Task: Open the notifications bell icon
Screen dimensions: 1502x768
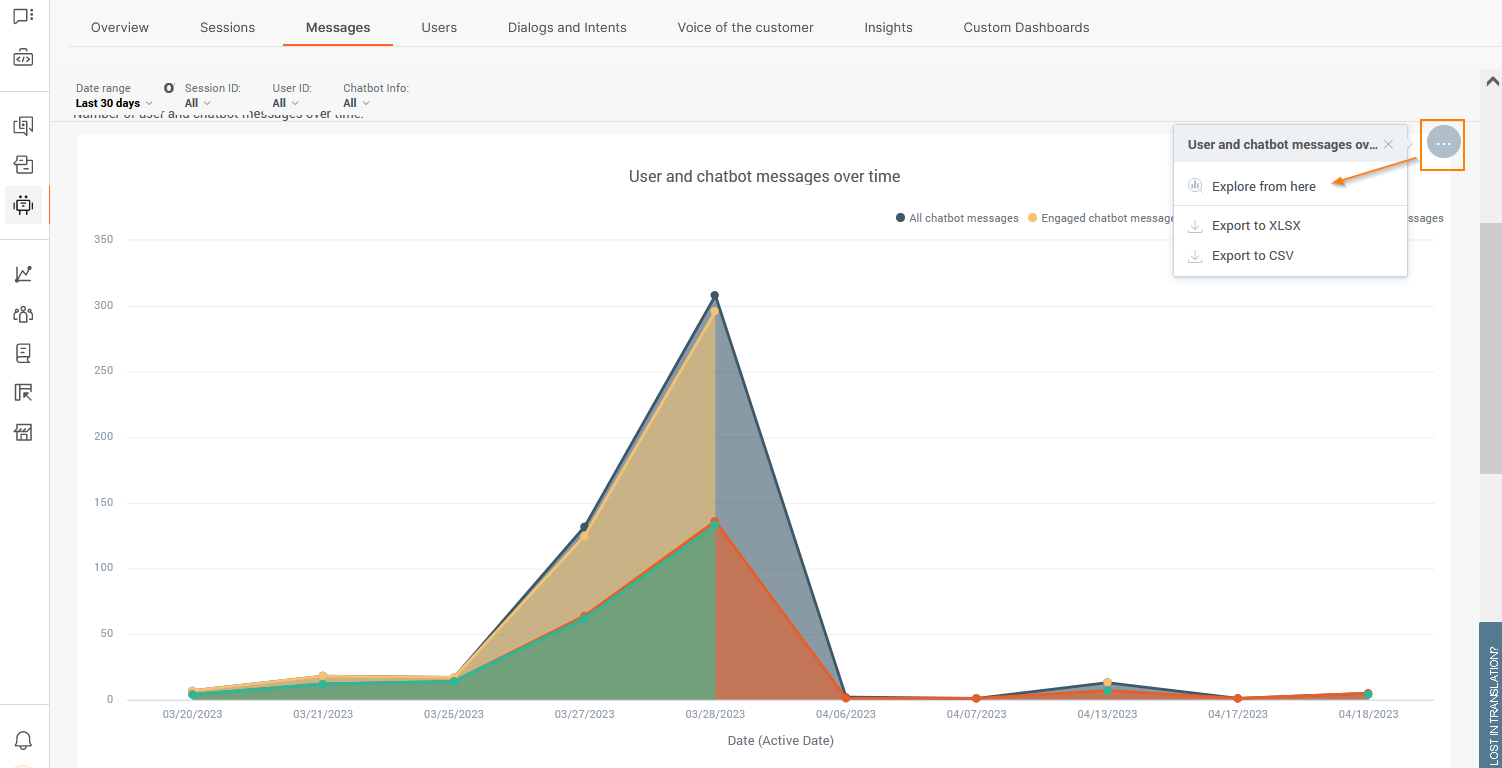Action: 23,738
